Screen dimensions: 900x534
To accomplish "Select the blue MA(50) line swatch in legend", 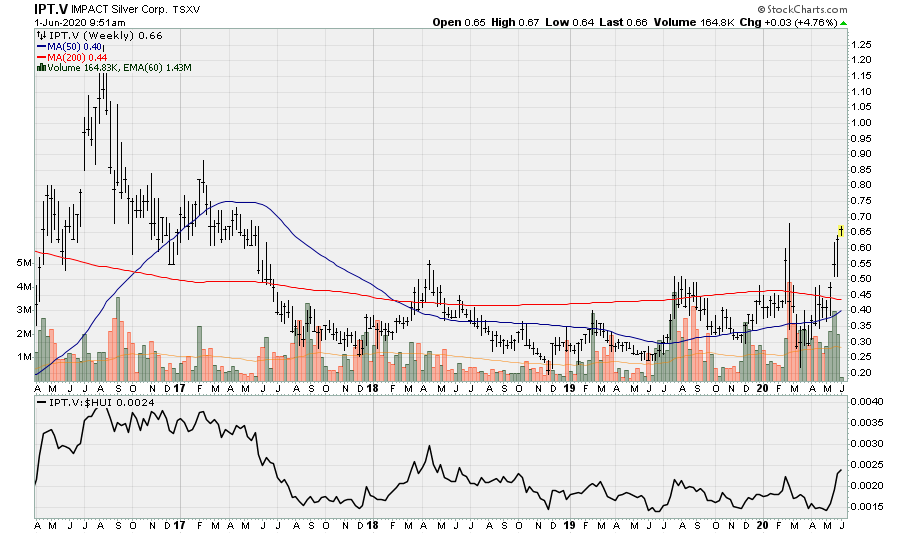I will 41,47.
